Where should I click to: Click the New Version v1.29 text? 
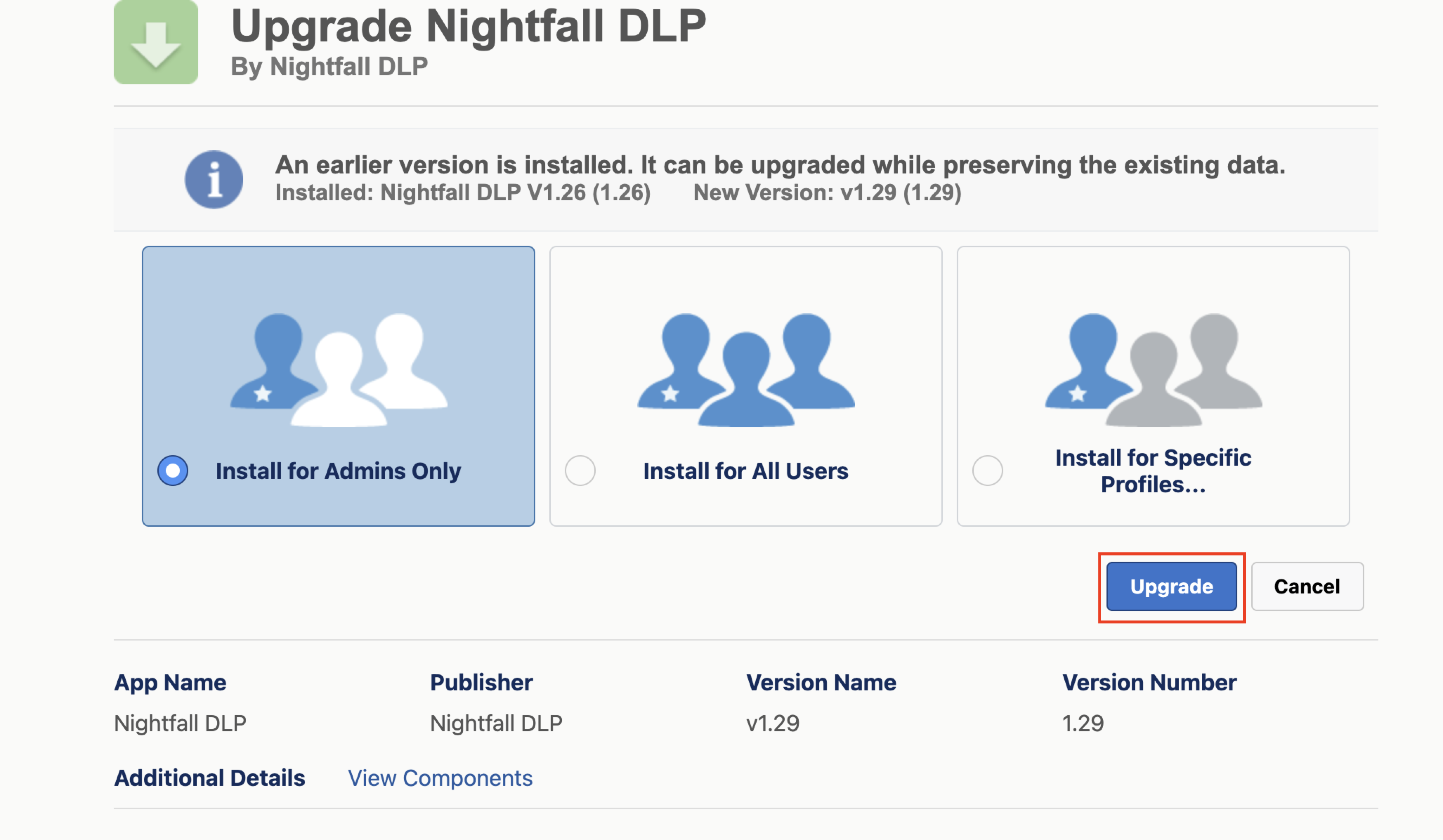click(827, 193)
